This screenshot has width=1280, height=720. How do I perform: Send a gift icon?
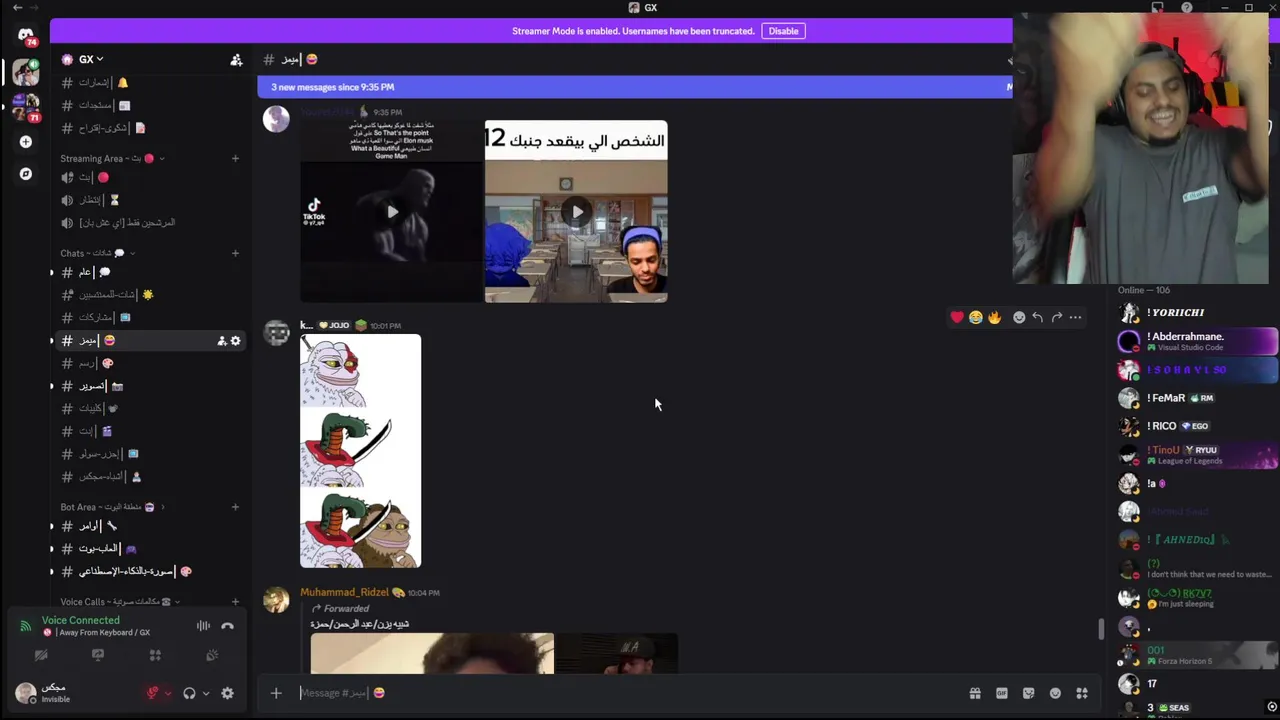point(975,693)
